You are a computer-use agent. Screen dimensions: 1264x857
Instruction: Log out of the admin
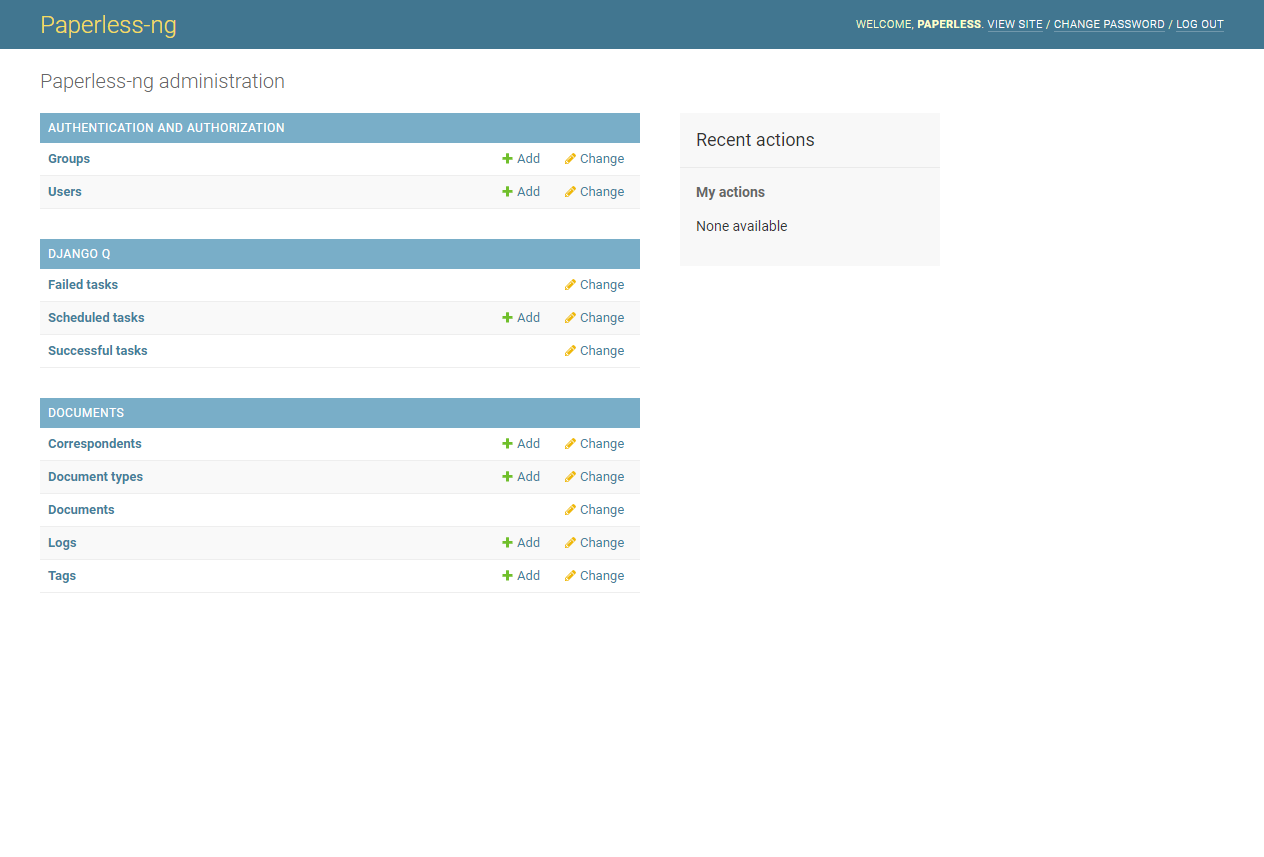[x=1199, y=24]
